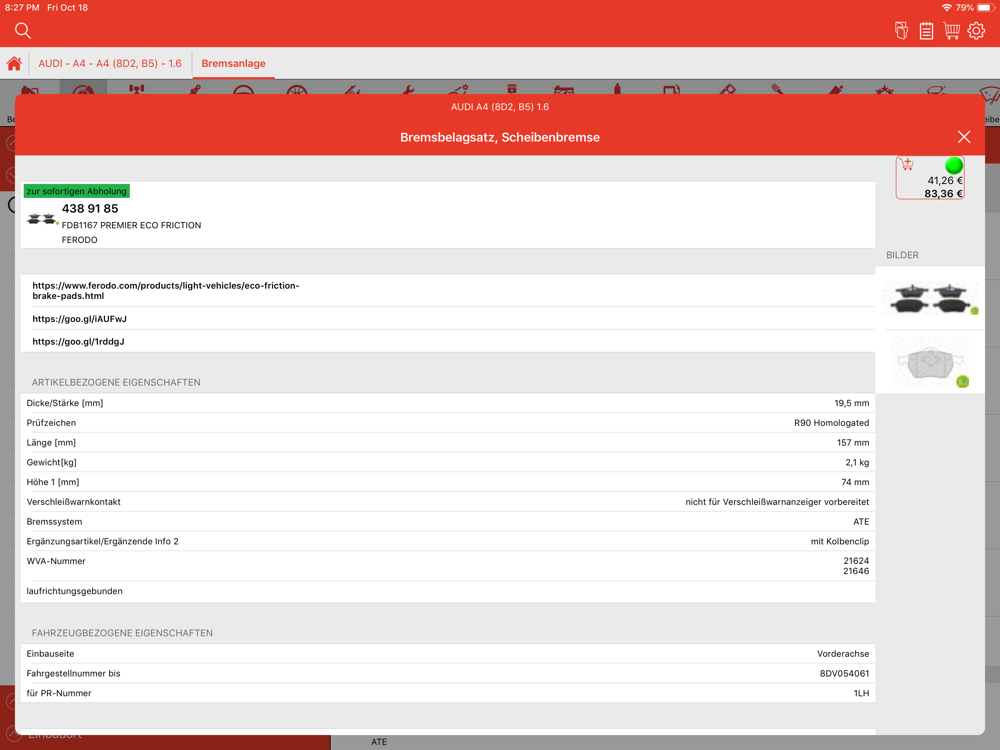Select the value '157 mm'
Image resolution: width=1000 pixels, height=750 pixels.
tap(853, 443)
